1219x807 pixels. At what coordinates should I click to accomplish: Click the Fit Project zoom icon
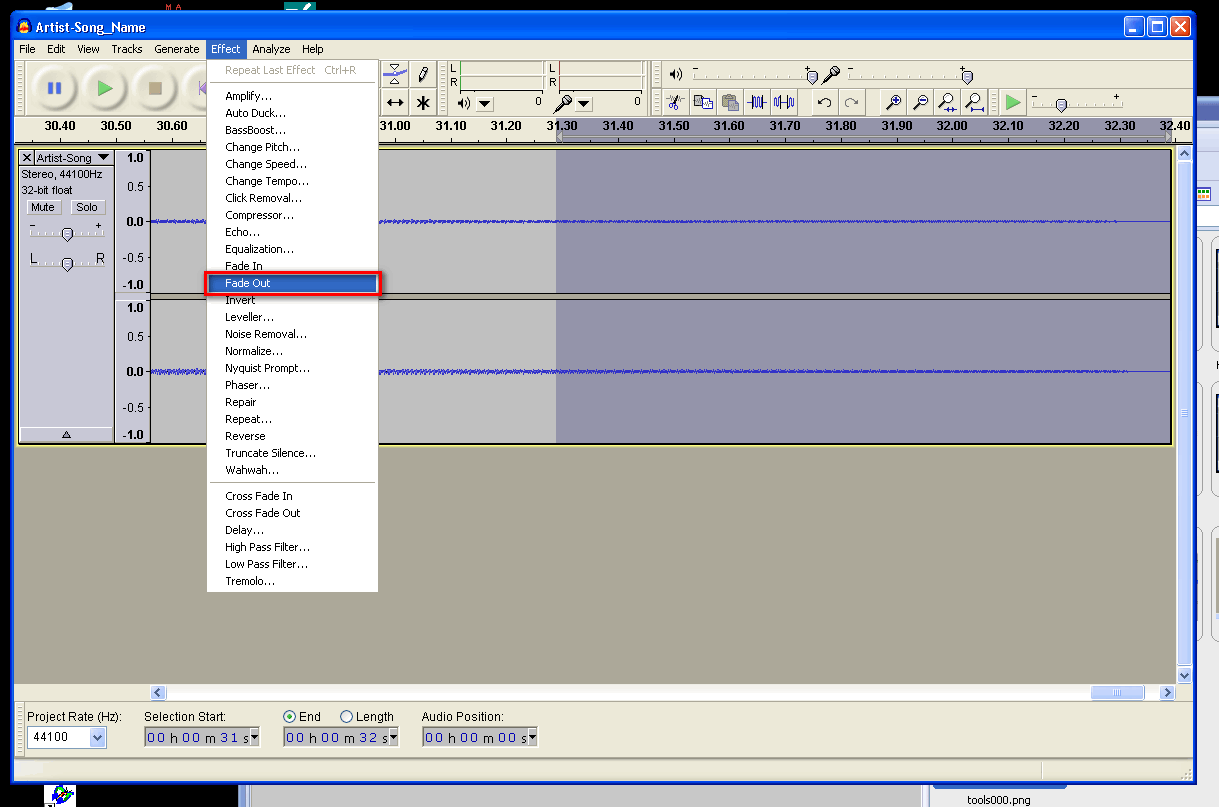[974, 102]
